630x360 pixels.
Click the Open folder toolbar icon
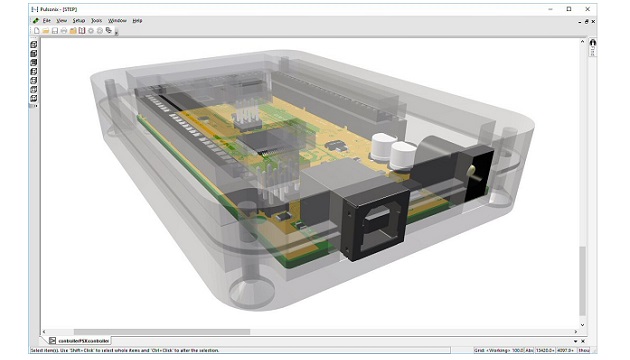[x=45, y=31]
